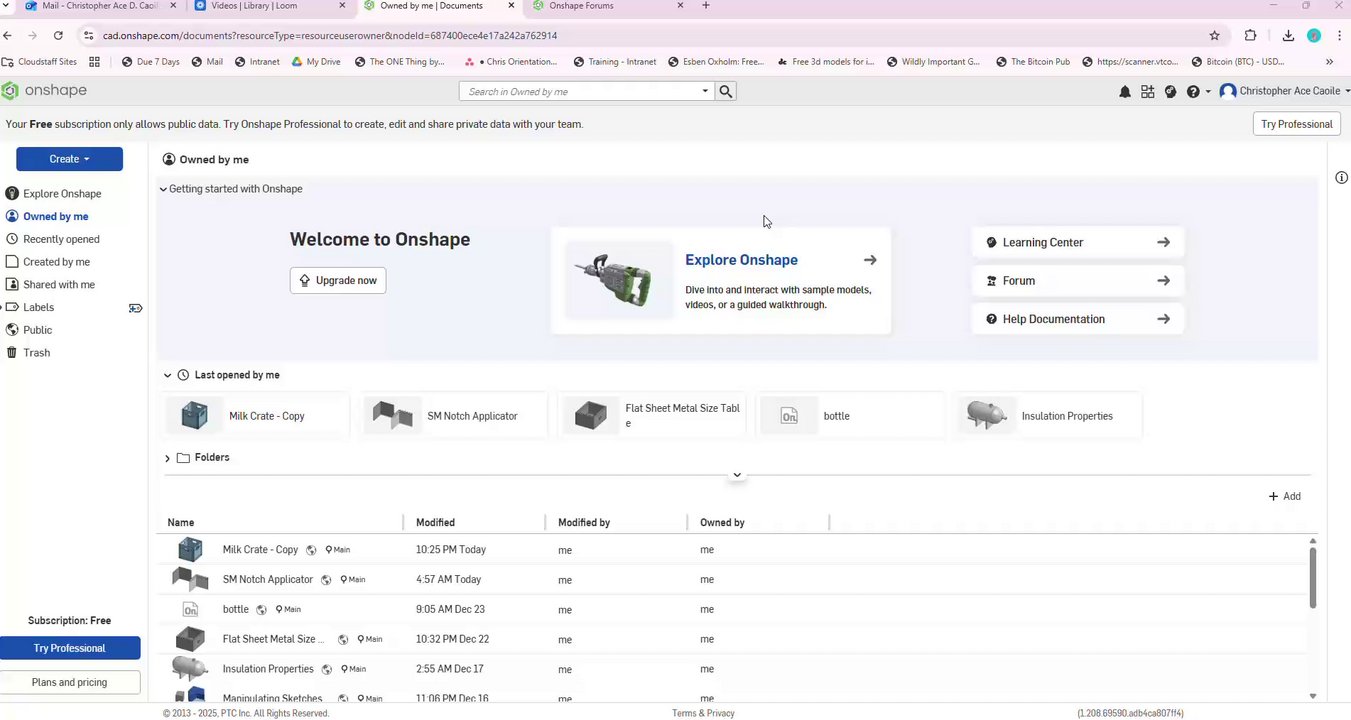Click the public globe icon beside bottle row
Viewport: 1351px width, 720px height.
click(x=261, y=610)
